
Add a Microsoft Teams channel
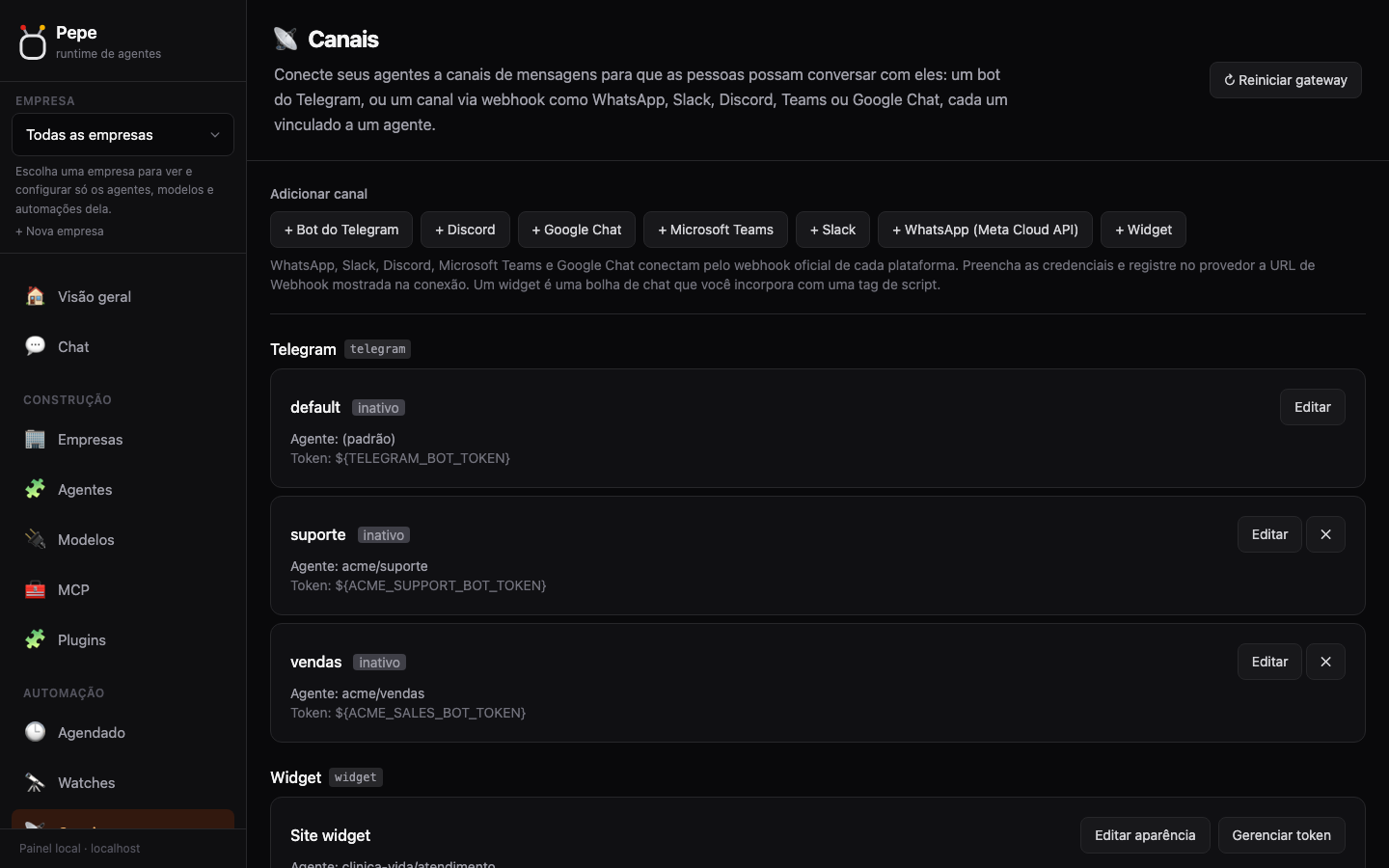pos(716,230)
